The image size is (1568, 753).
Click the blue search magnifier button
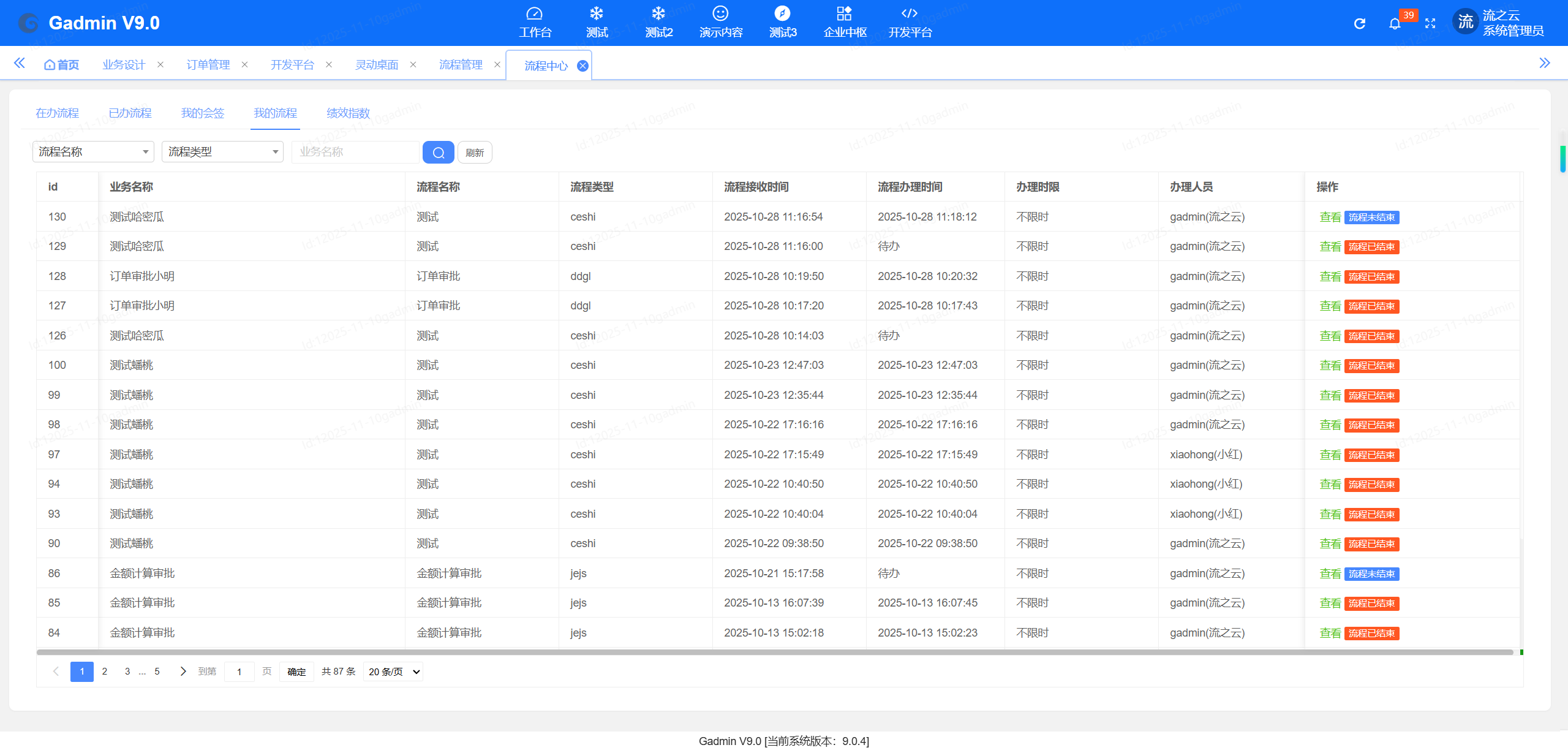438,152
